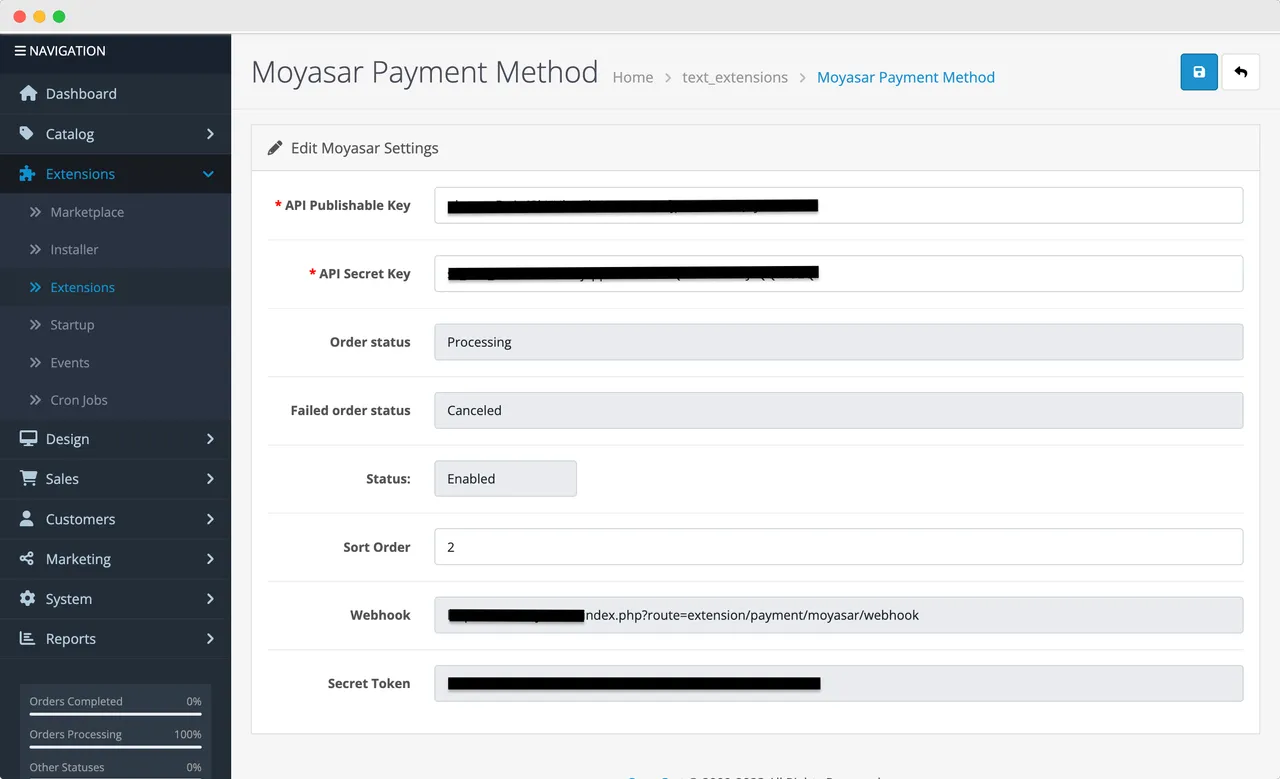The image size is (1280, 779).
Task: Open the Status Enabled dropdown
Action: 505,478
